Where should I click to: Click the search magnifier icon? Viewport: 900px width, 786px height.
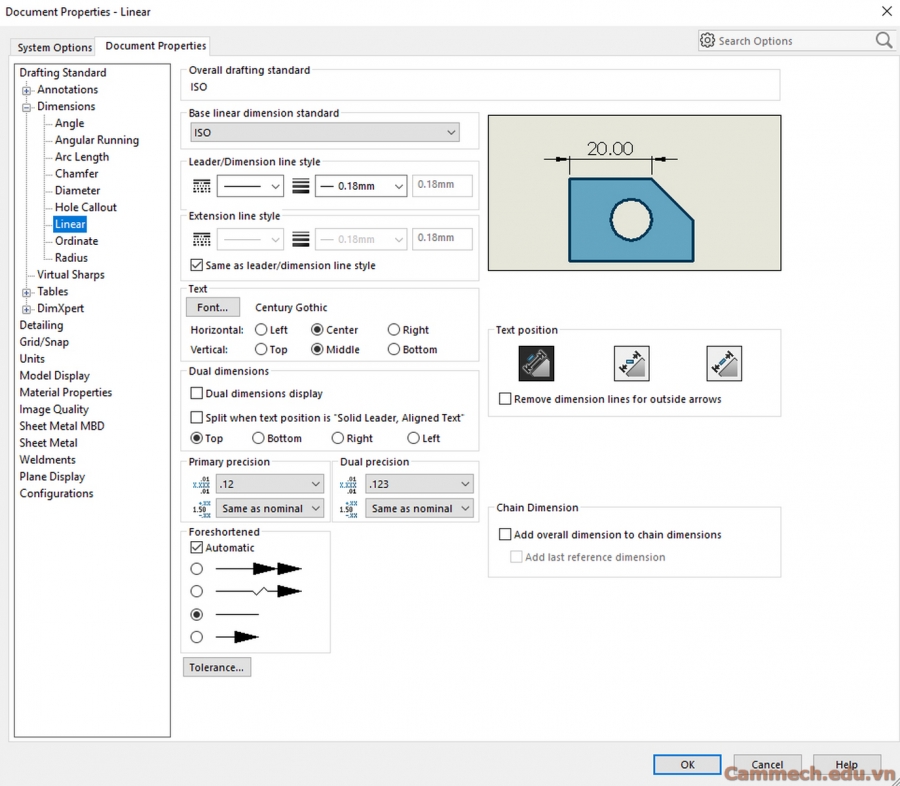tap(884, 40)
